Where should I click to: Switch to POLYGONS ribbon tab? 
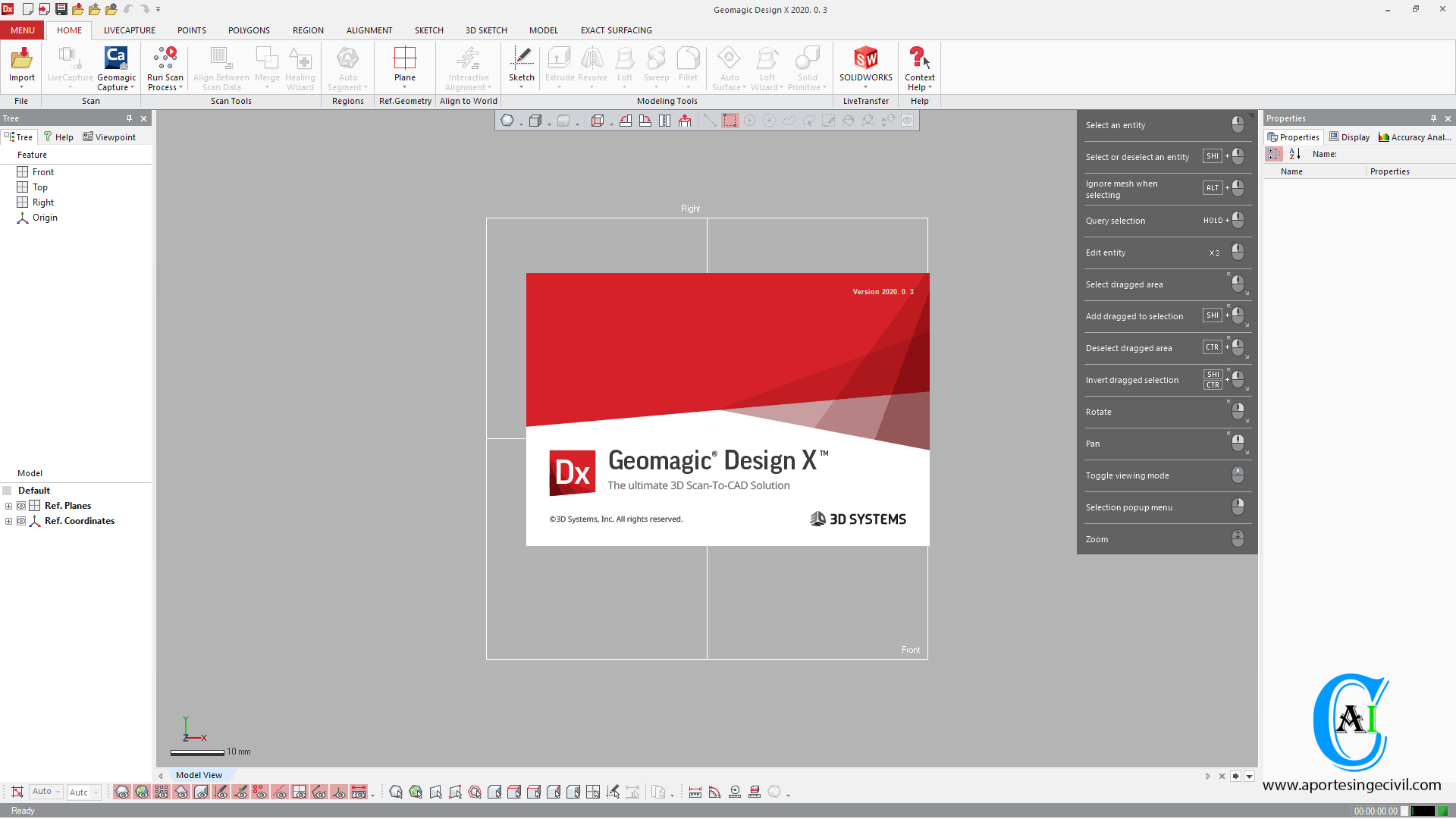coord(249,30)
